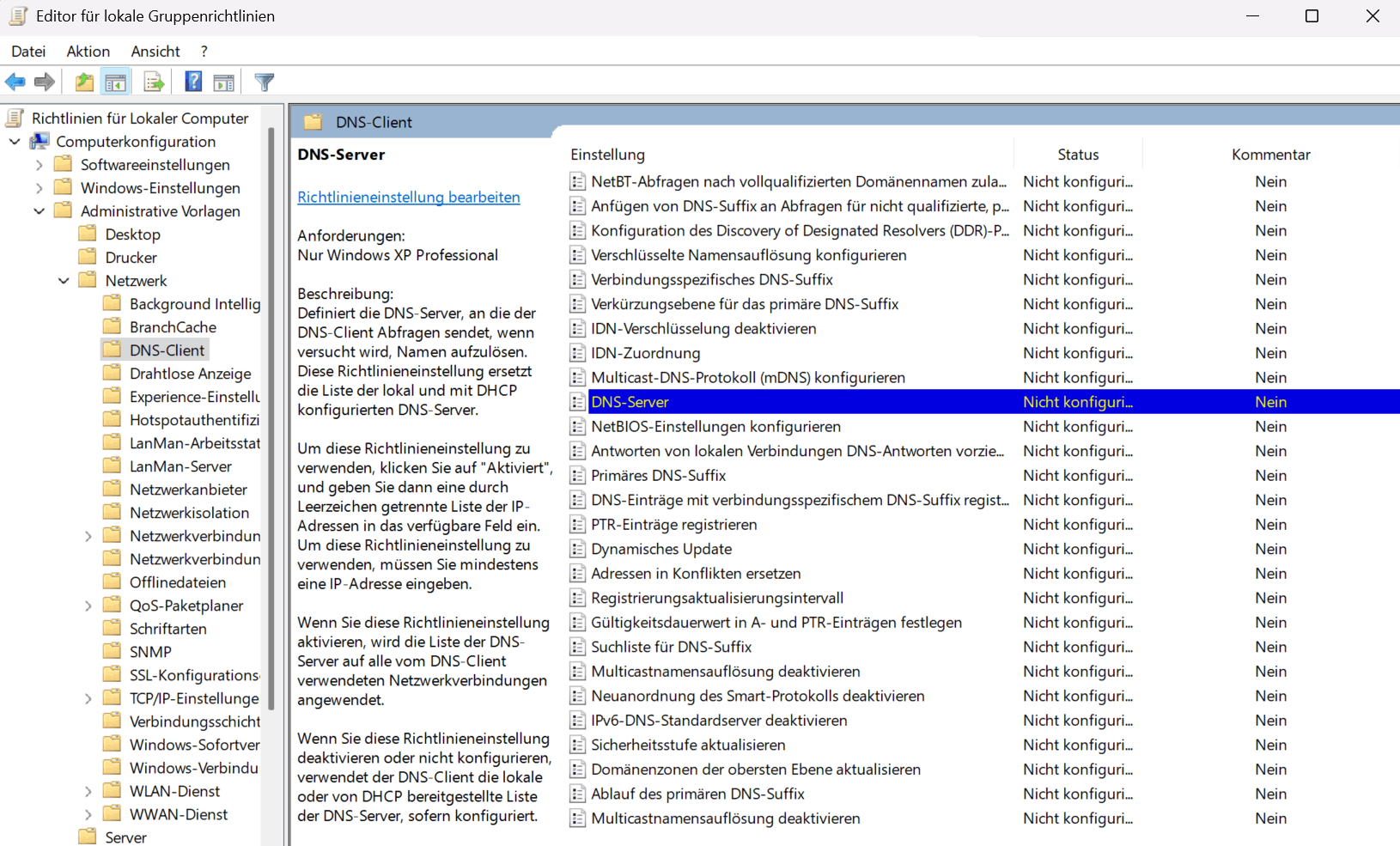Select the Dynamisches Update setting

pyautogui.click(x=660, y=548)
